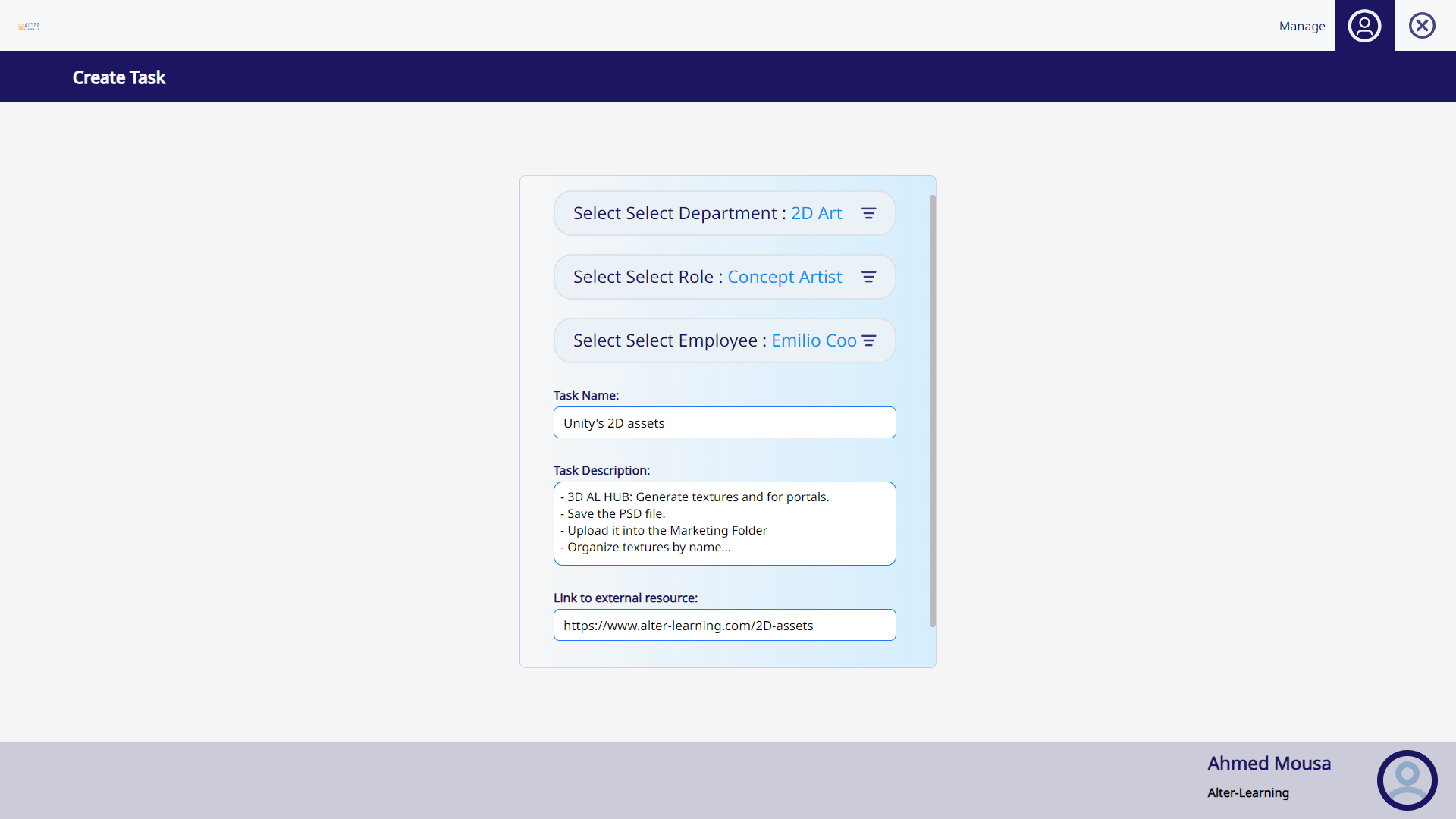The height and width of the screenshot is (819, 1456).
Task: Click the Alter-Learning label under the username
Action: point(1248,793)
